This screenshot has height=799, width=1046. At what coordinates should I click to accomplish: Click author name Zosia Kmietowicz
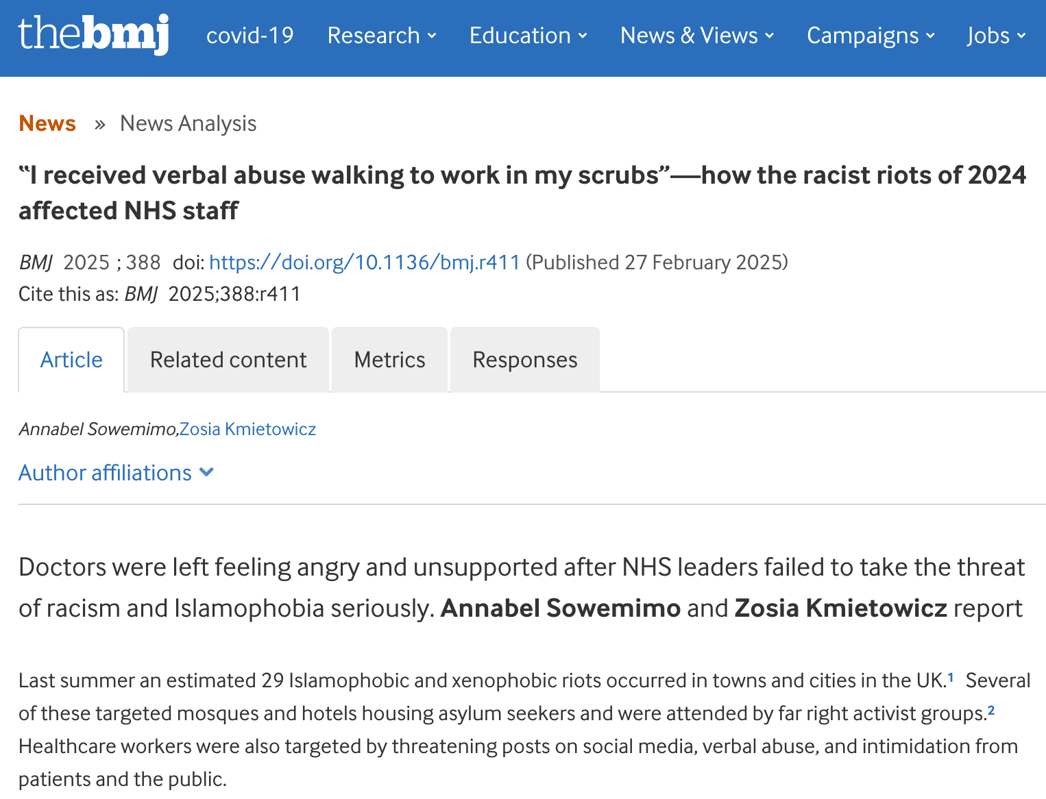click(x=248, y=429)
